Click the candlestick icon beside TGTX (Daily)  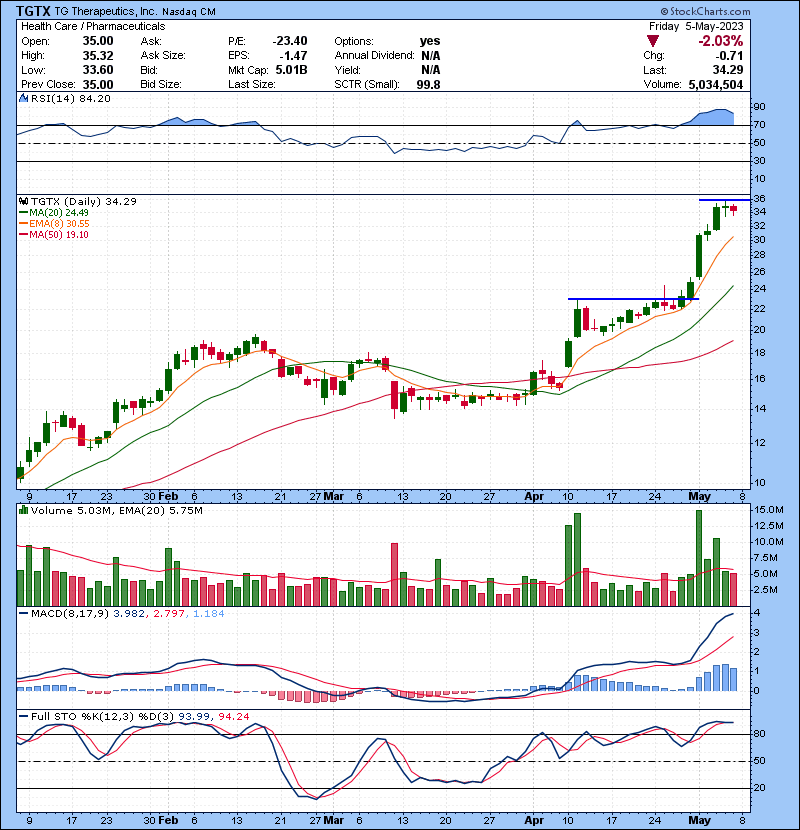tap(23, 201)
